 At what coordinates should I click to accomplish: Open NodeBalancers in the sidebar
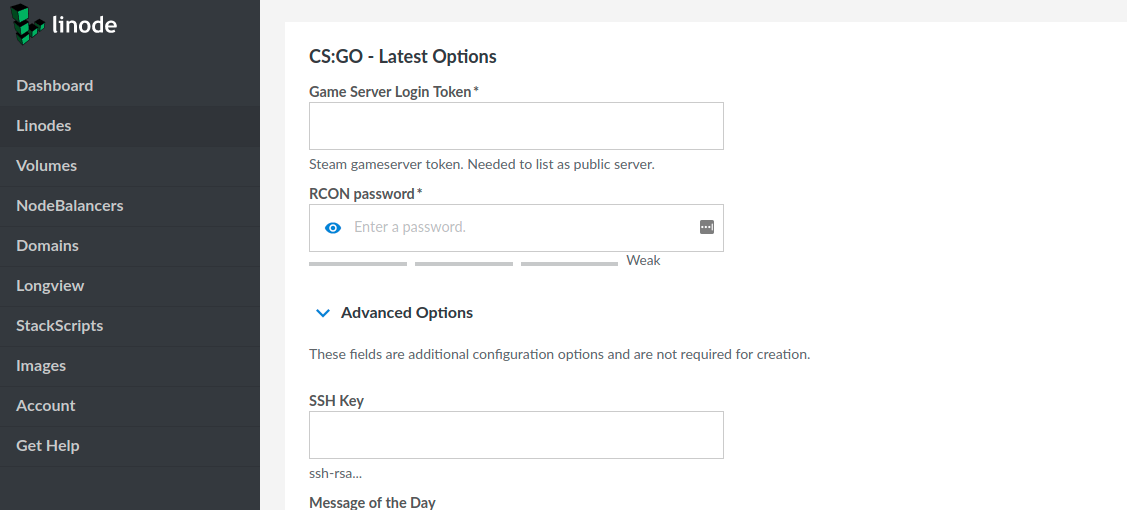point(129,206)
